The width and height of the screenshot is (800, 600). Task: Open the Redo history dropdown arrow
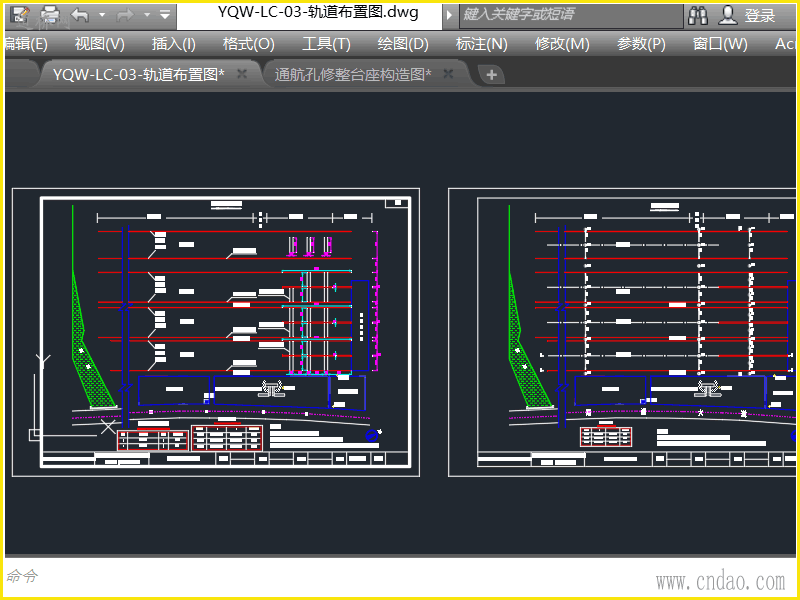tap(147, 15)
